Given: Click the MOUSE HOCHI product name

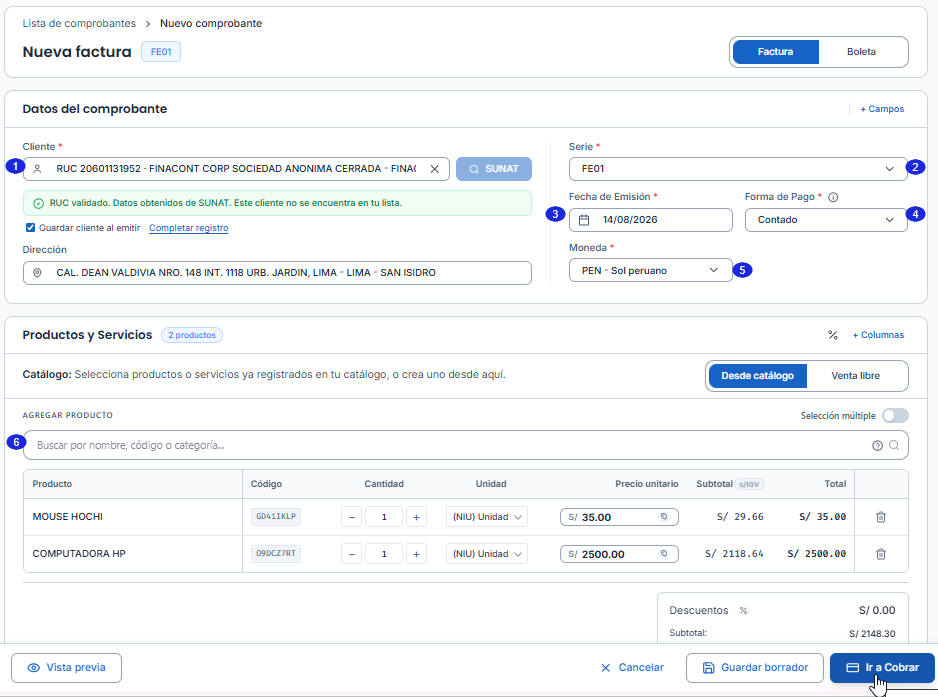Looking at the screenshot, I should click(68, 517).
